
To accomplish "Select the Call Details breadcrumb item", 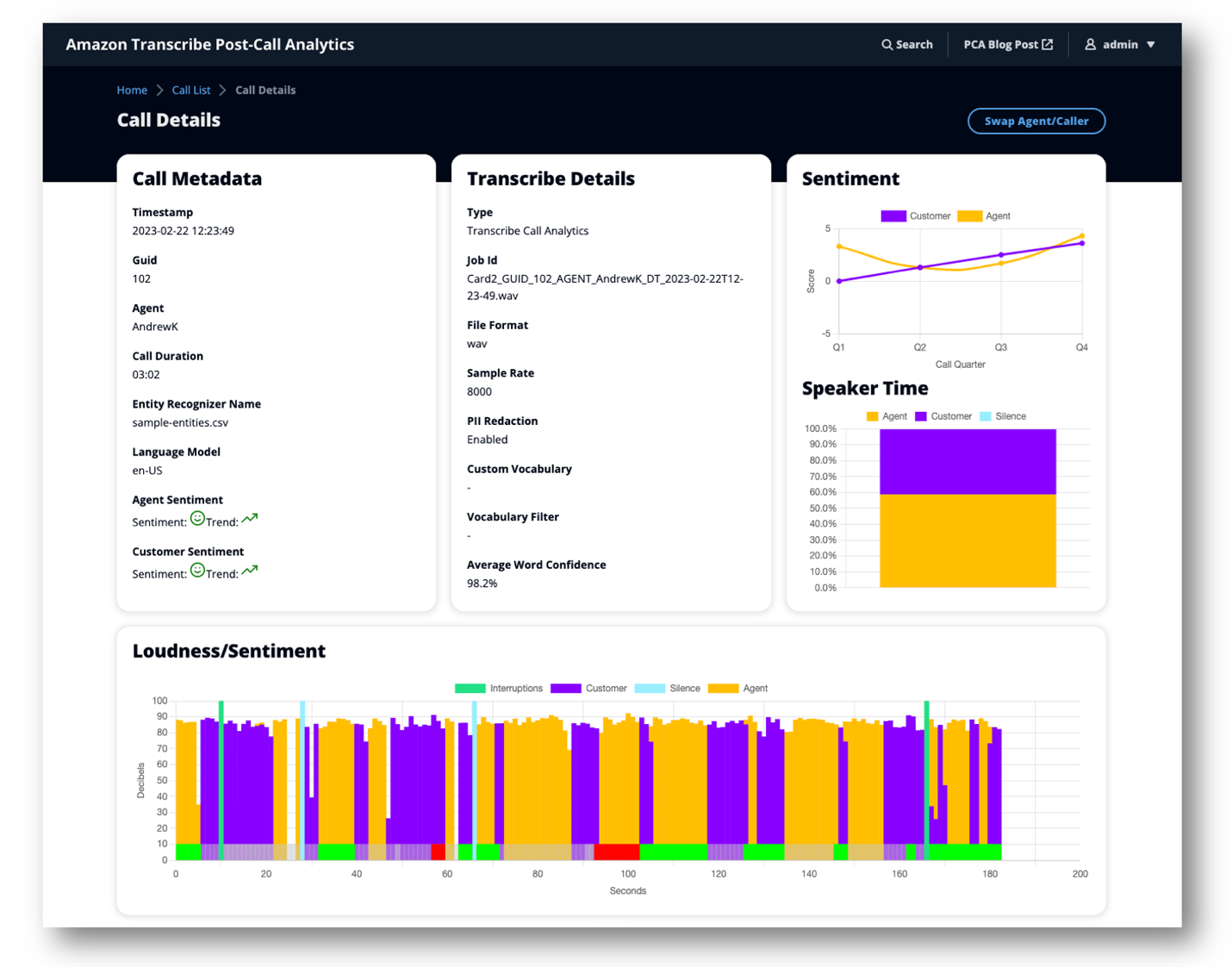I will point(265,90).
